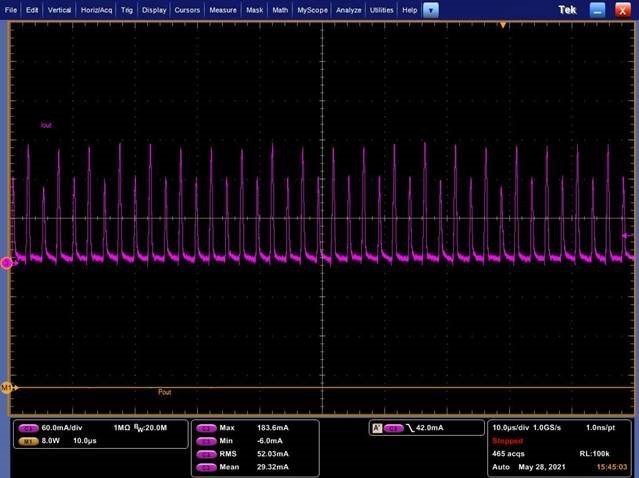This screenshot has width=639, height=478.
Task: Open the Vertical menu
Action: [x=59, y=10]
